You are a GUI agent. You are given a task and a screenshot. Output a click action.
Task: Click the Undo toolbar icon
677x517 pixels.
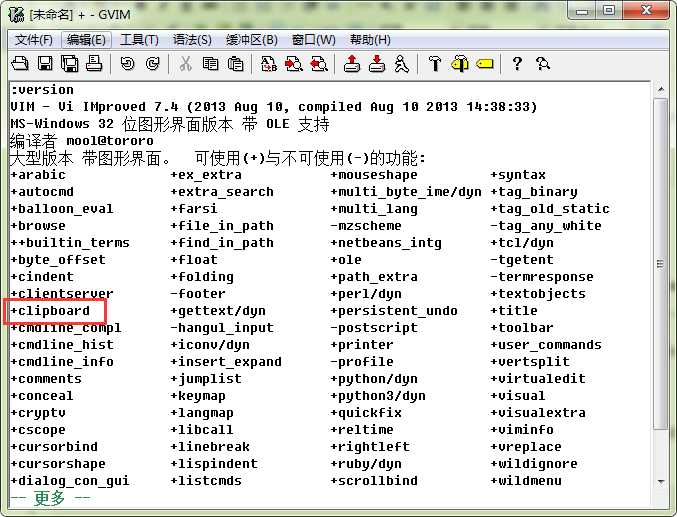127,64
